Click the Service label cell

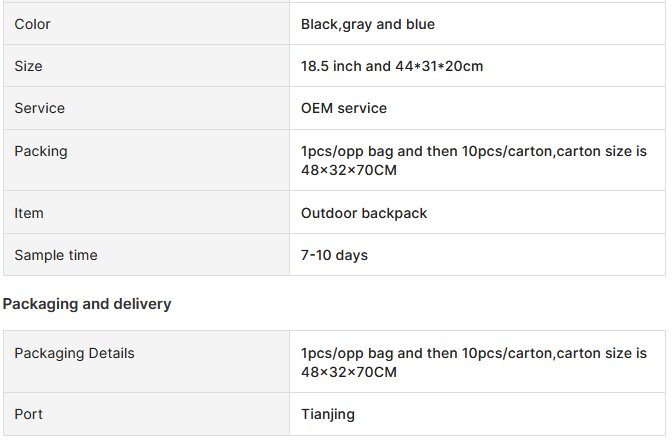[x=146, y=108]
